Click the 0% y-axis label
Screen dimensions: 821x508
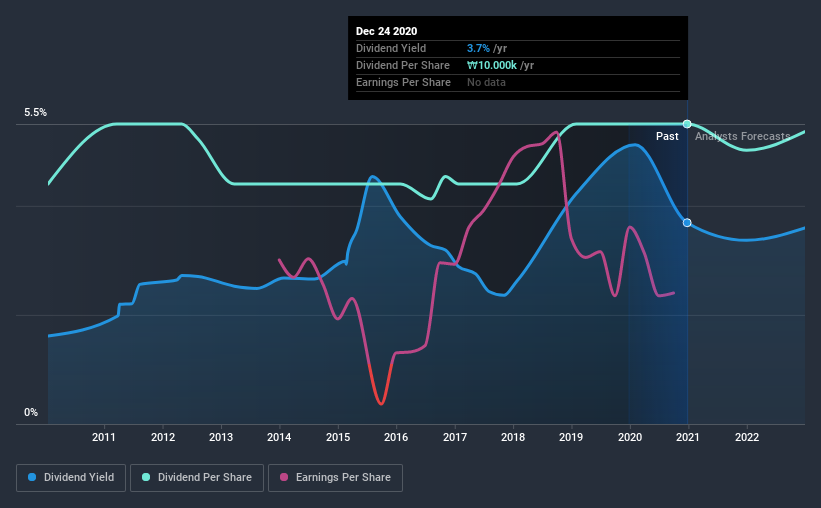pos(31,413)
